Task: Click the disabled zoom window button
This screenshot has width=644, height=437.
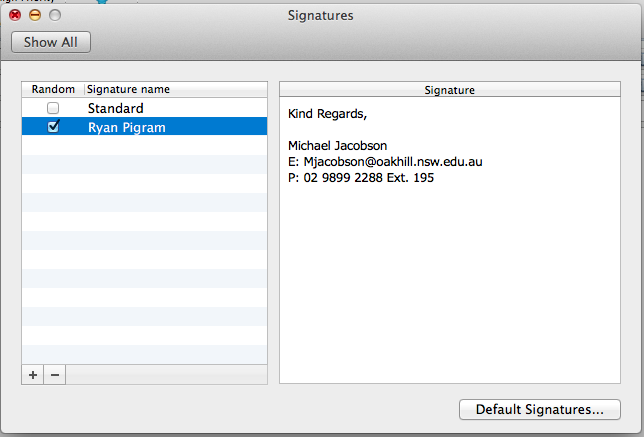Action: click(55, 15)
